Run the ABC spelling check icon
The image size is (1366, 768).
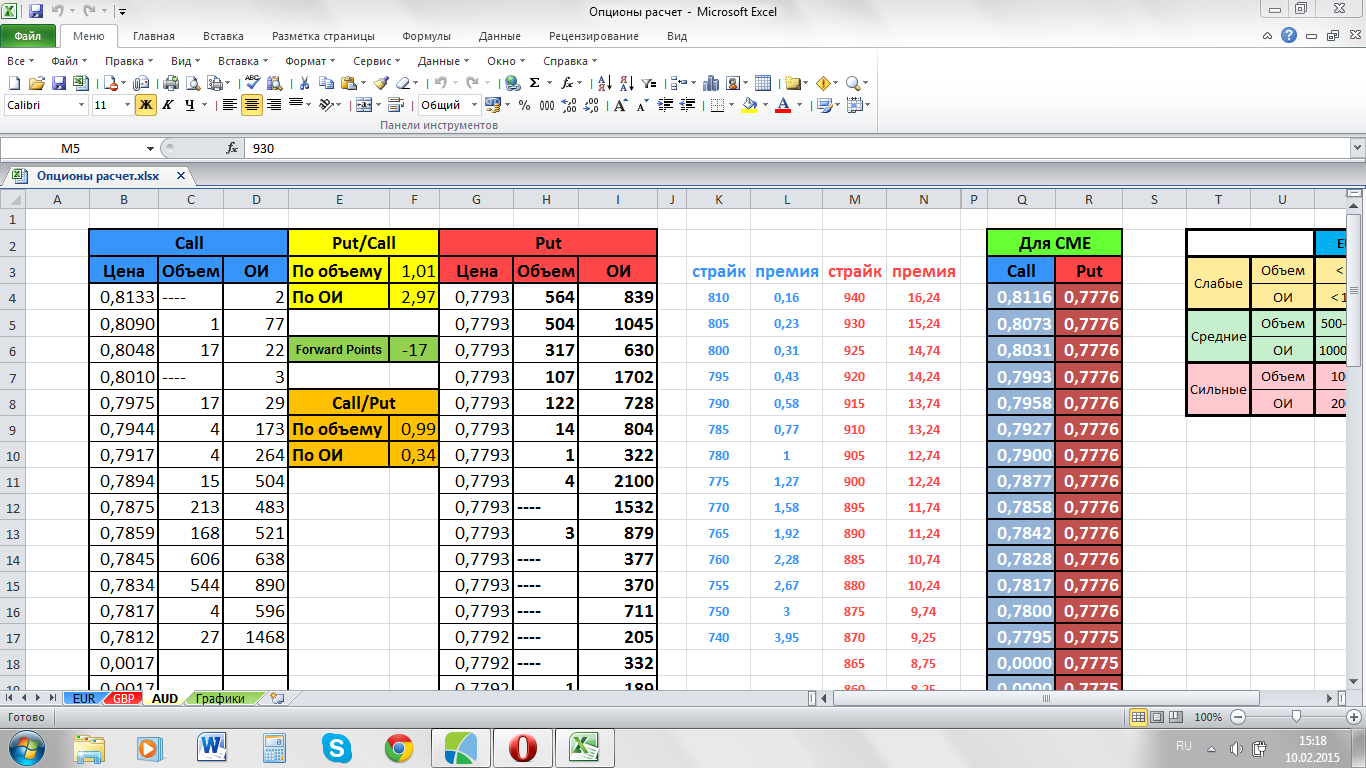[252, 83]
